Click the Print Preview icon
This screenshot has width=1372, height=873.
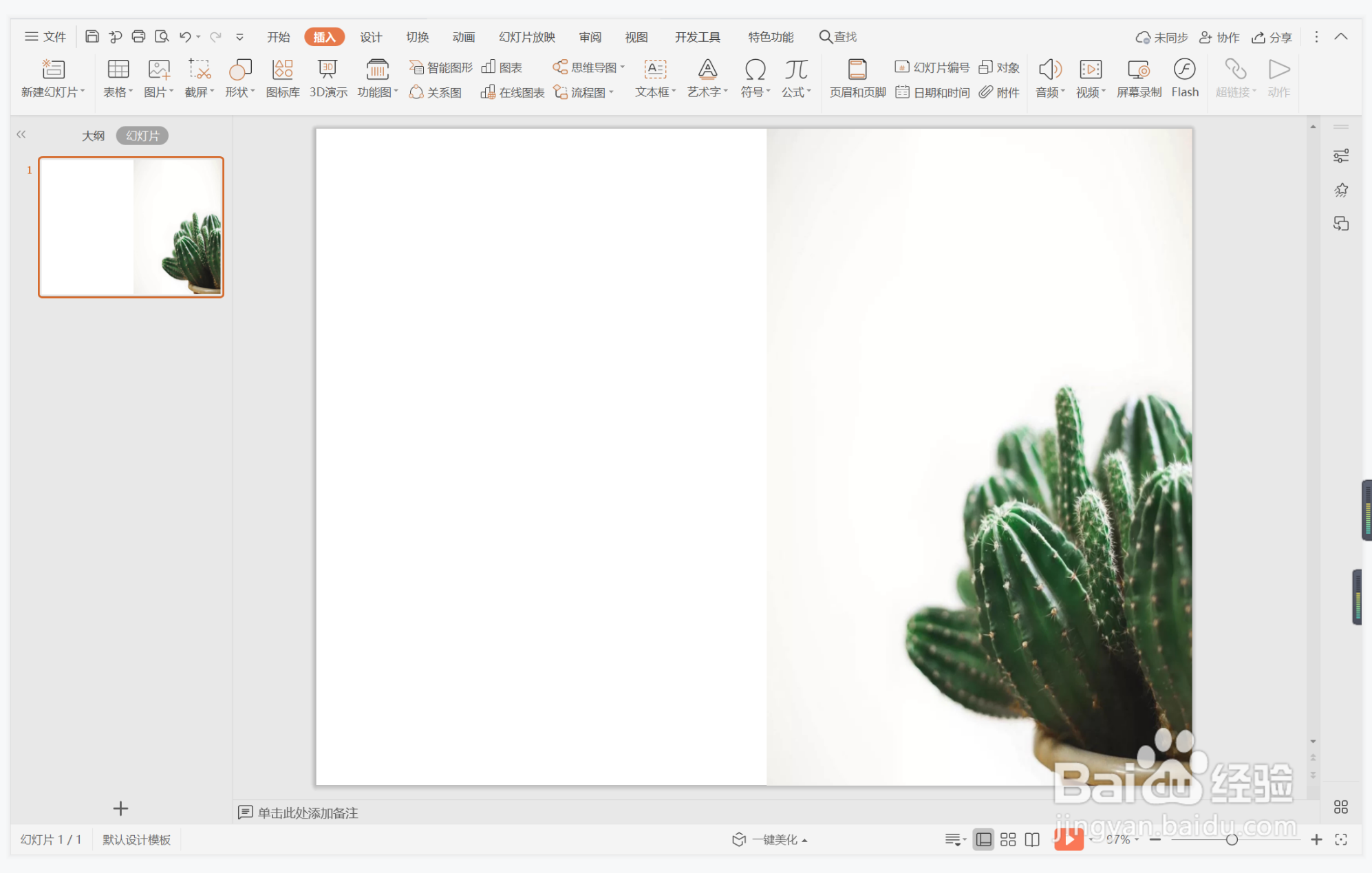(162, 36)
